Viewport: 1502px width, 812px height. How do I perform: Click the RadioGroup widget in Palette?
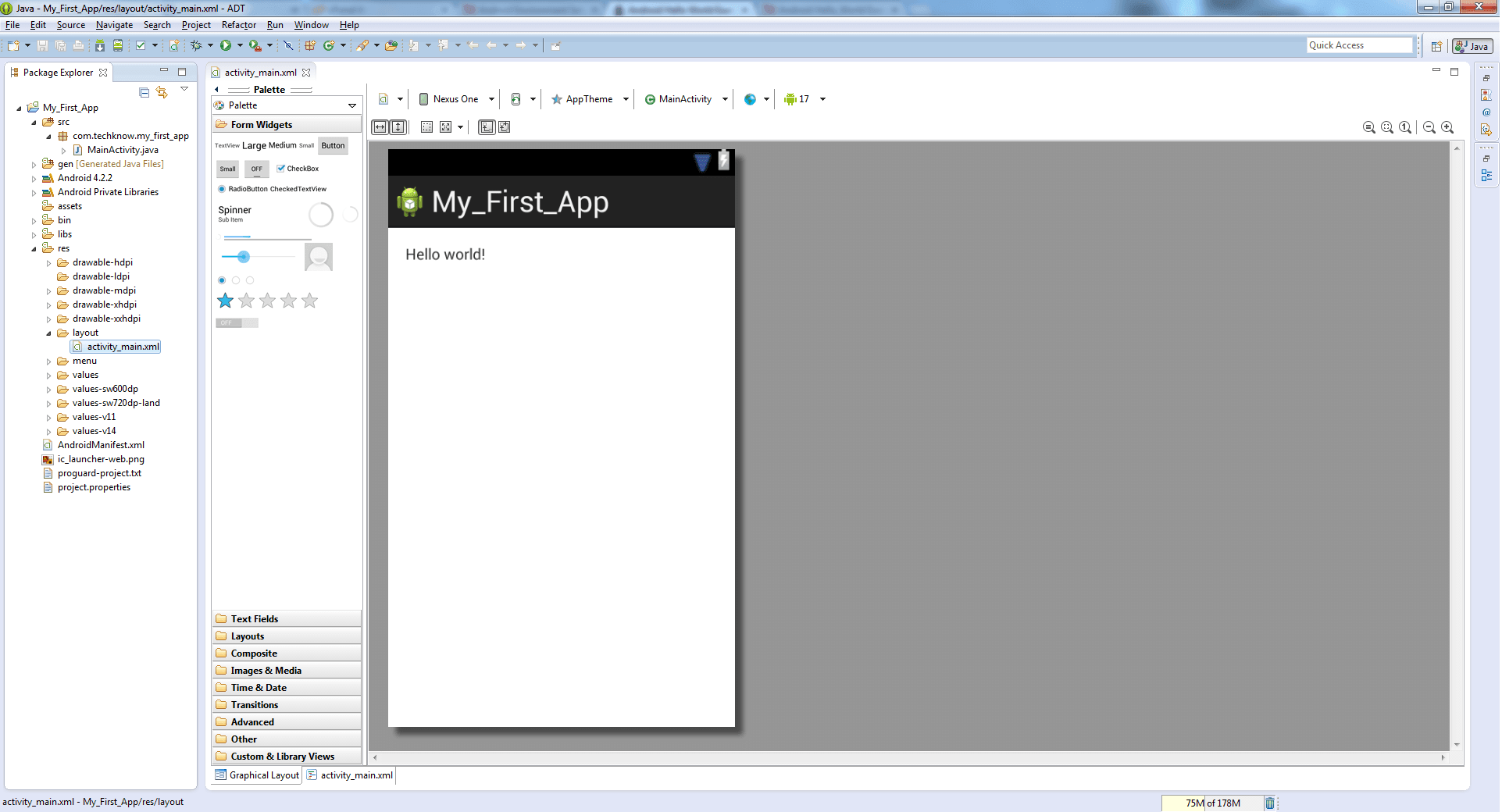235,280
